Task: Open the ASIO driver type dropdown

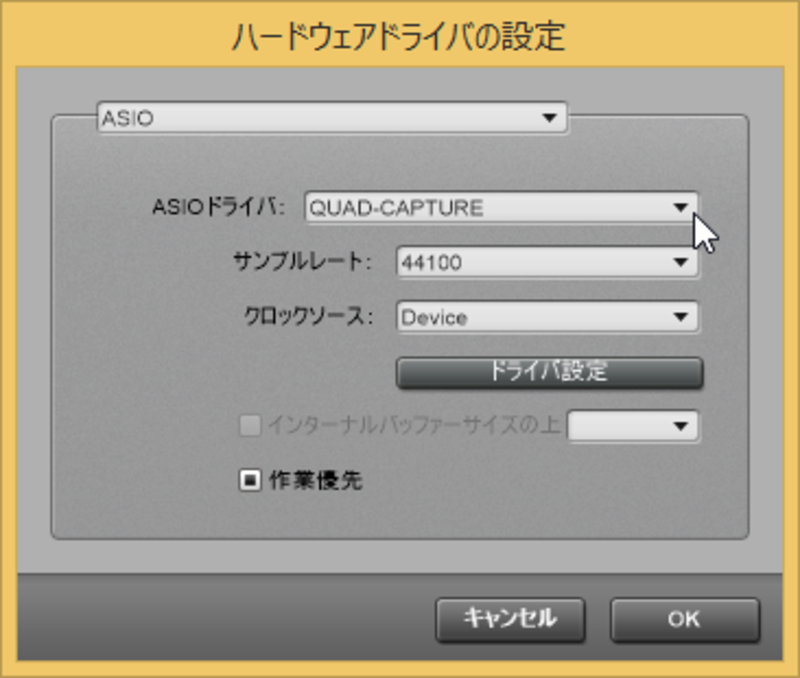Action: tap(332, 118)
